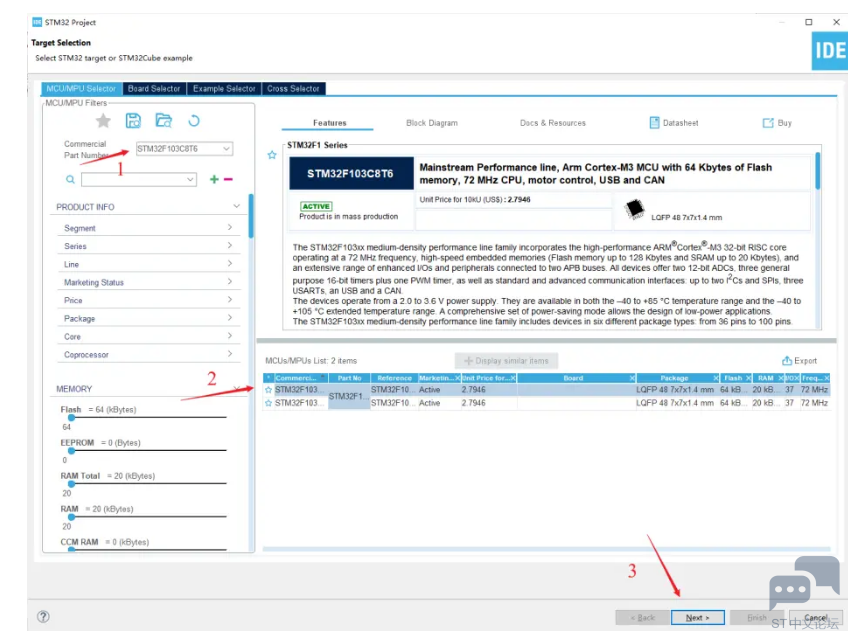Open the Features tab
This screenshot has width=848, height=639.
click(x=329, y=123)
